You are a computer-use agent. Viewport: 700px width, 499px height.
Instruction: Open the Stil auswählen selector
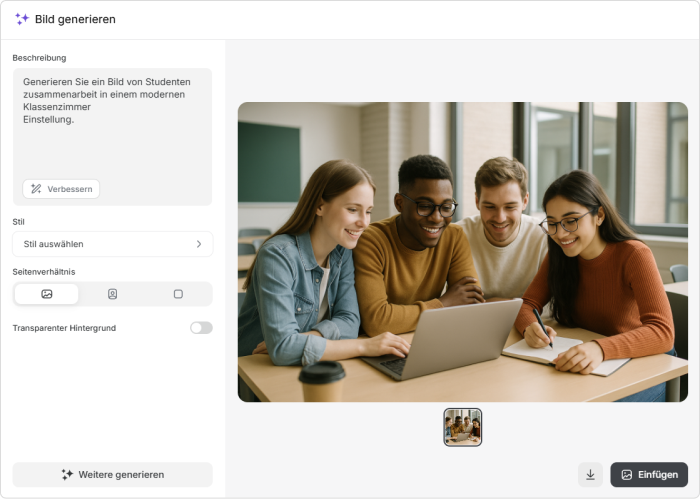(112, 244)
